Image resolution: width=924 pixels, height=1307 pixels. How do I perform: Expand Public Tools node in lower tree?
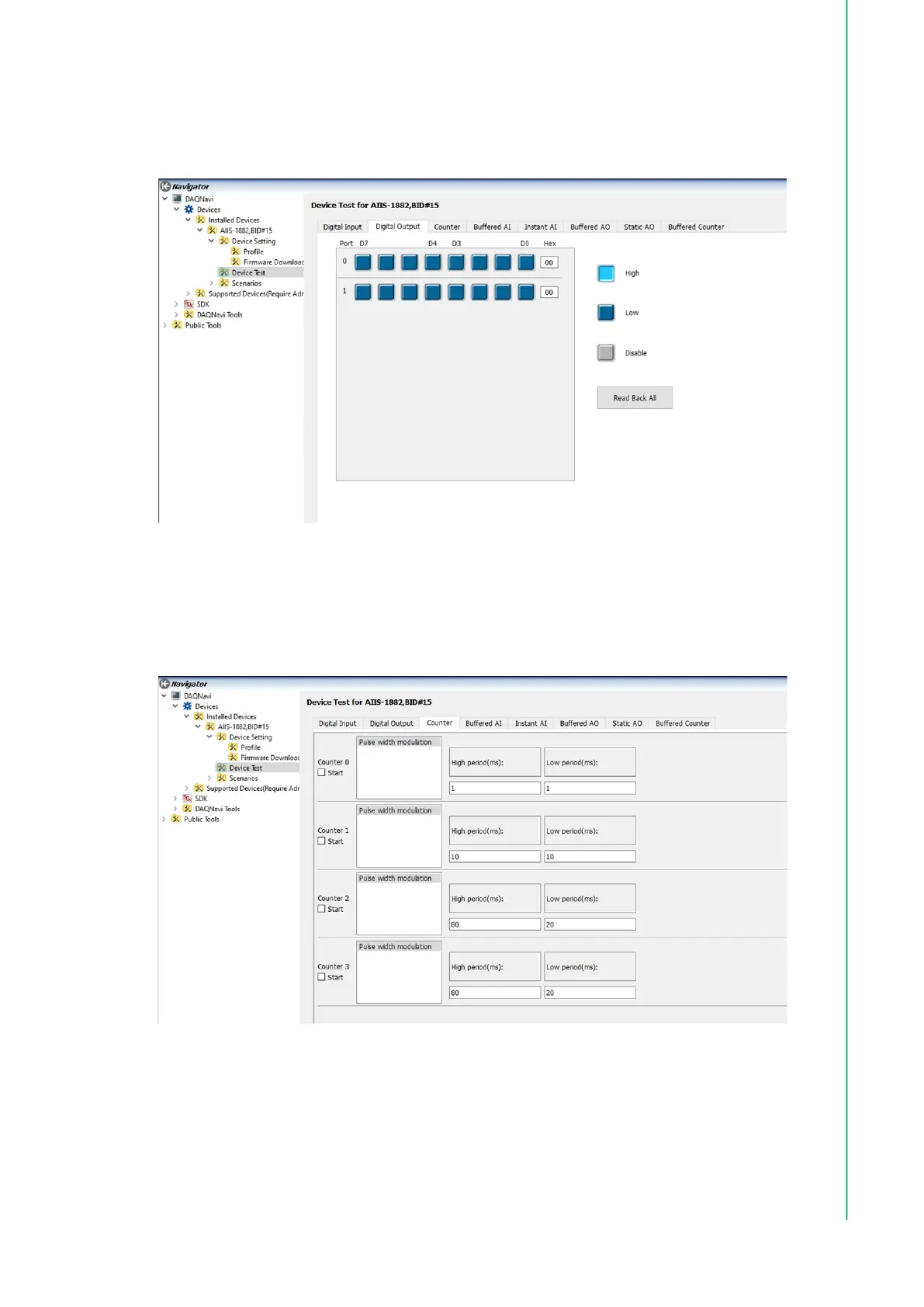pos(164,820)
